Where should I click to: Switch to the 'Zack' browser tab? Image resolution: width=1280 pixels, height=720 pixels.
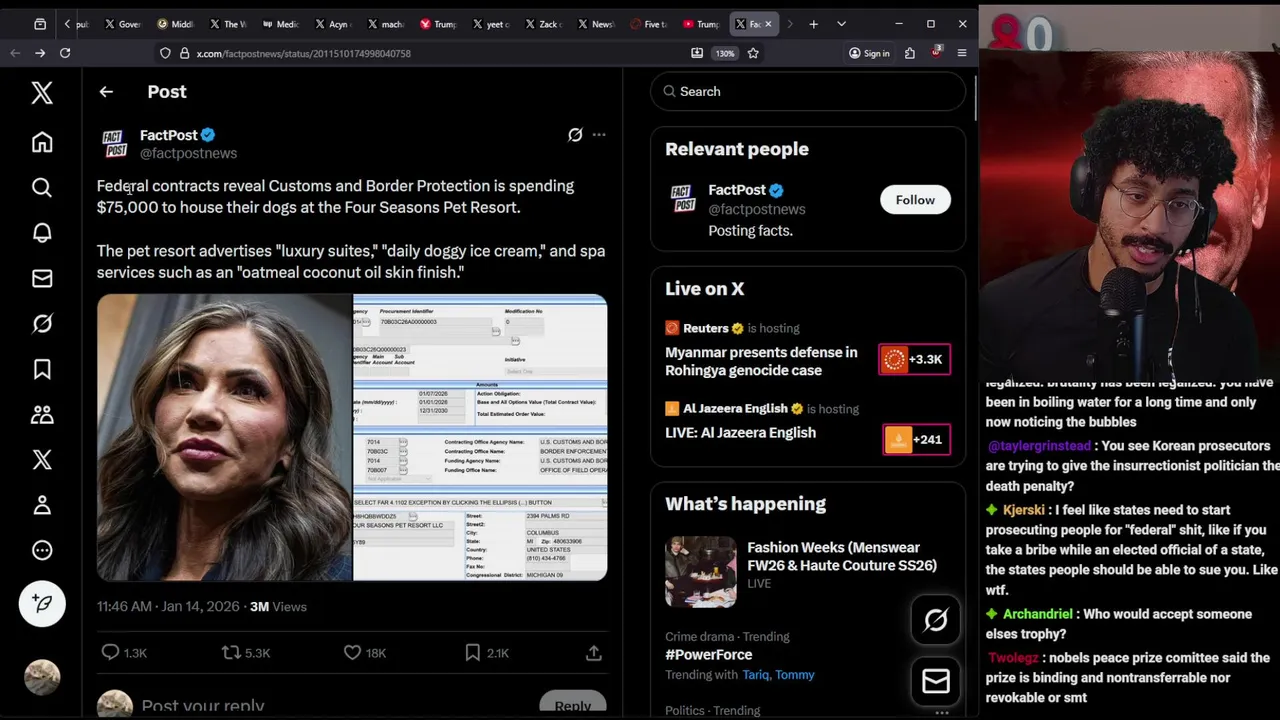543,24
